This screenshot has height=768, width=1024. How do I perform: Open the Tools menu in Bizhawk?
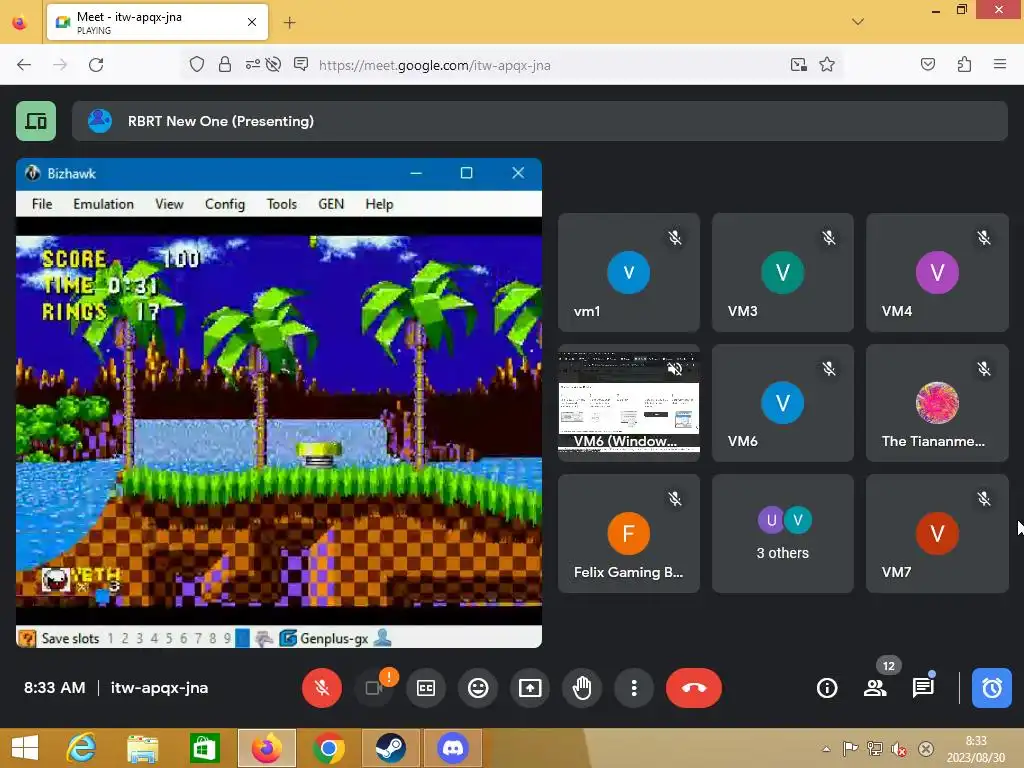tap(281, 204)
